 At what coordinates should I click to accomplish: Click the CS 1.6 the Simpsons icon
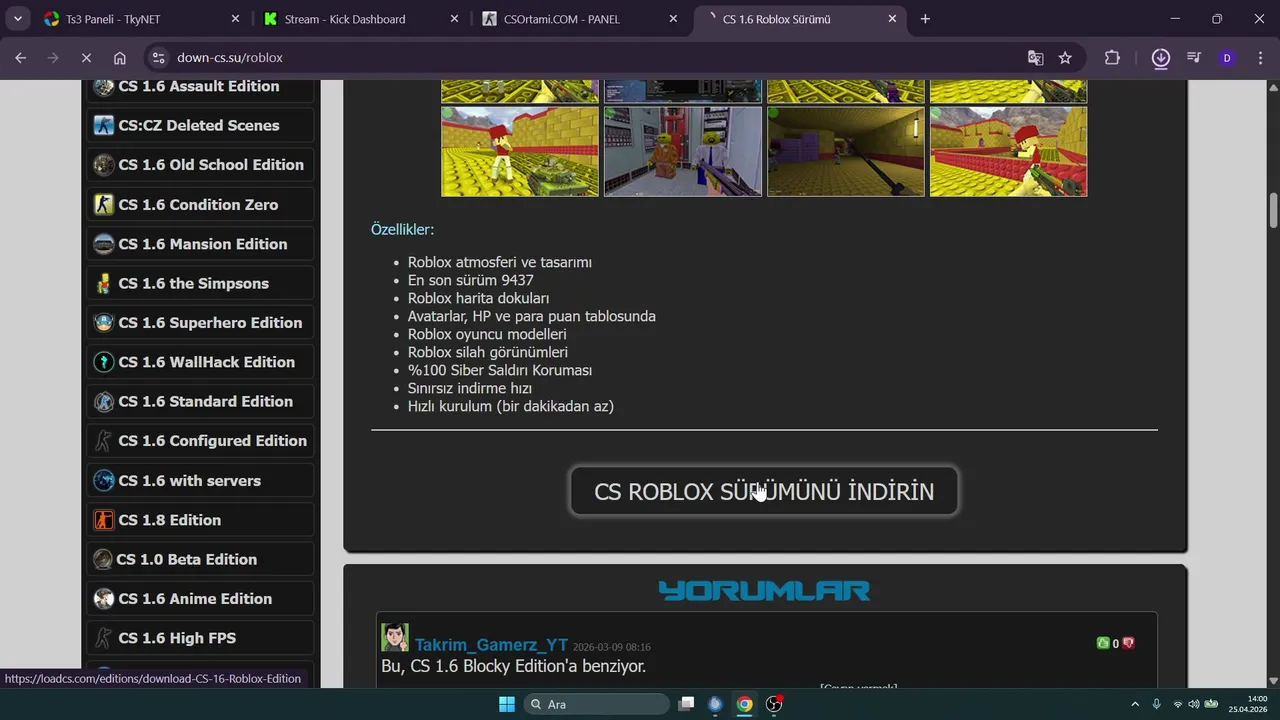(x=103, y=283)
